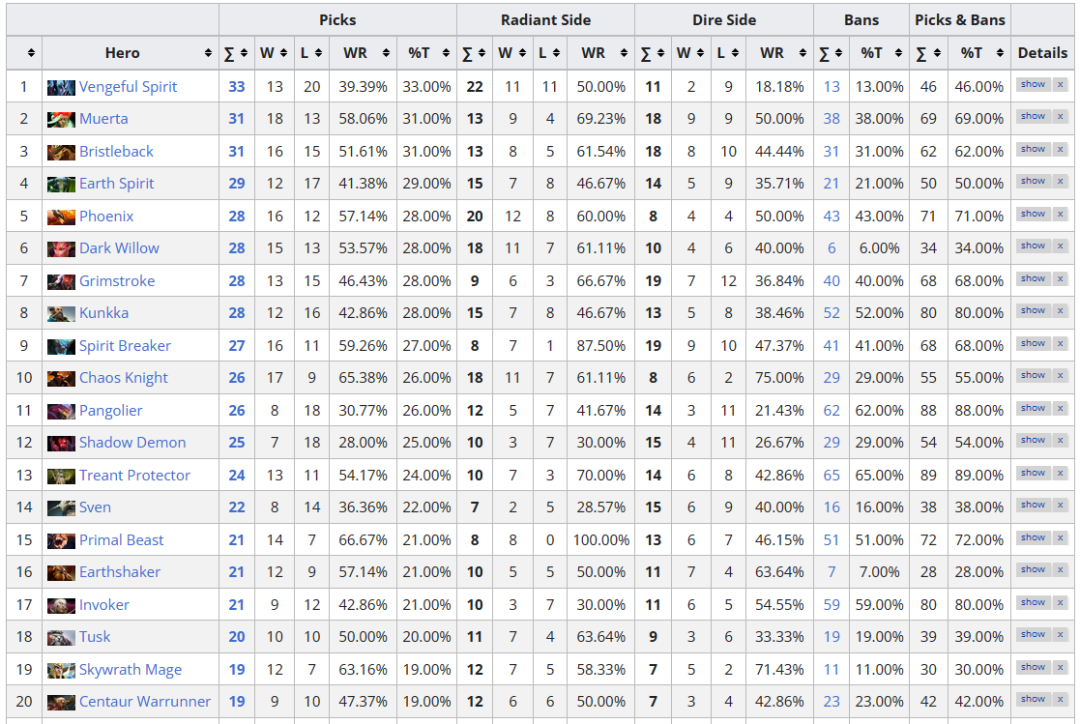Click the Vengeful Spirit hero portrait icon
This screenshot has width=1080, height=724.
61,87
